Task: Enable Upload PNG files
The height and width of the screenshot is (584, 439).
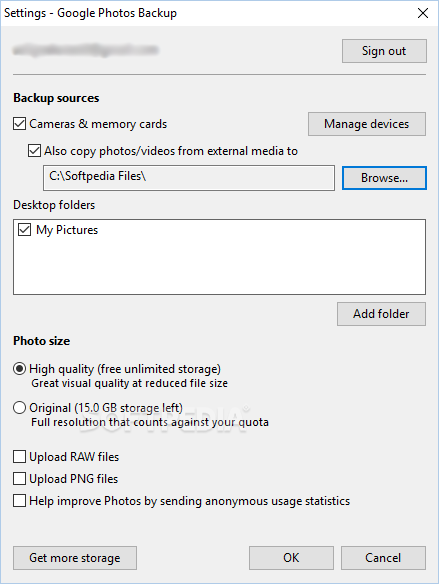Action: (19, 479)
